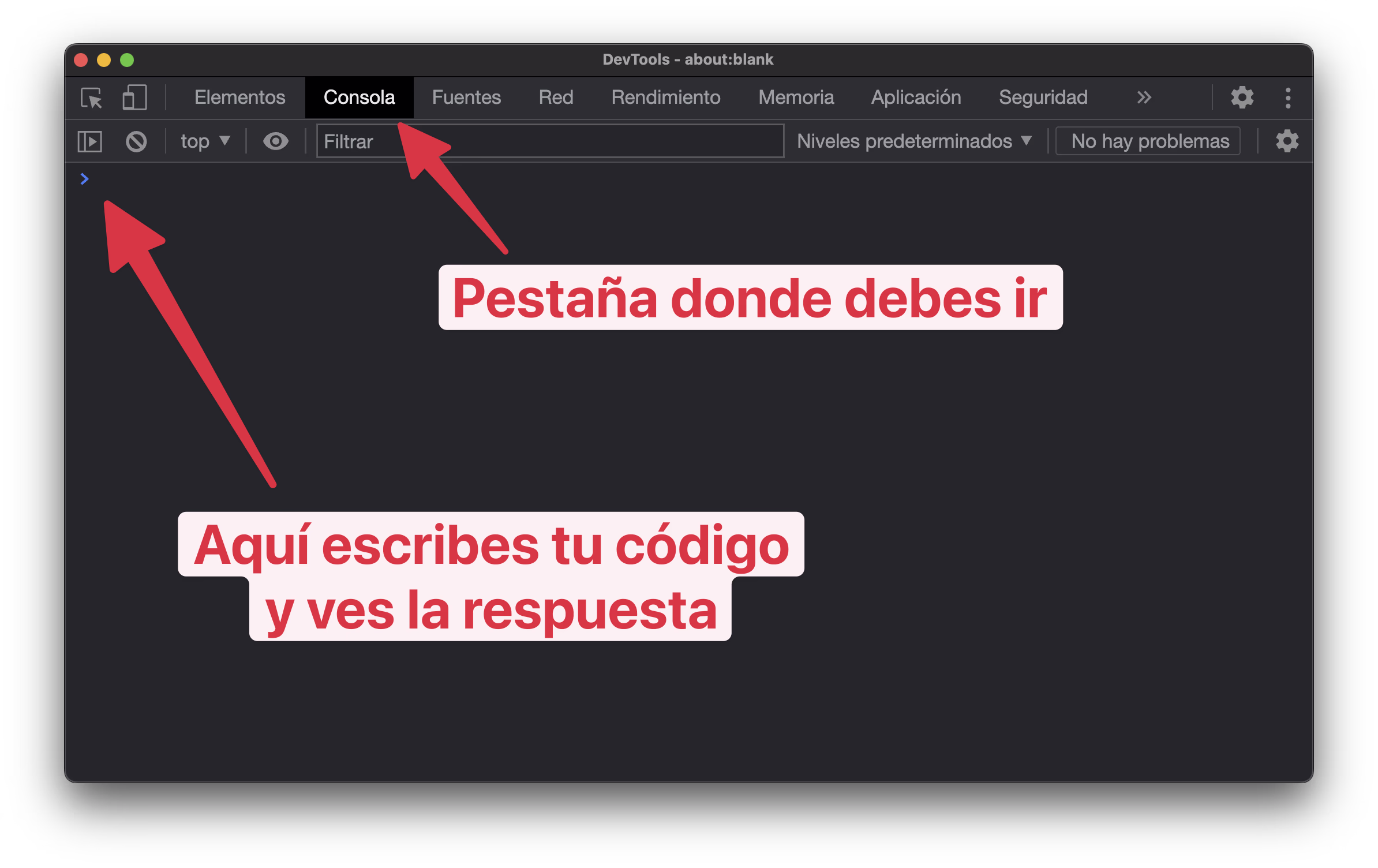The image size is (1378, 868).
Task: Open Niveles predeterminados dropdown
Action: pyautogui.click(x=914, y=141)
